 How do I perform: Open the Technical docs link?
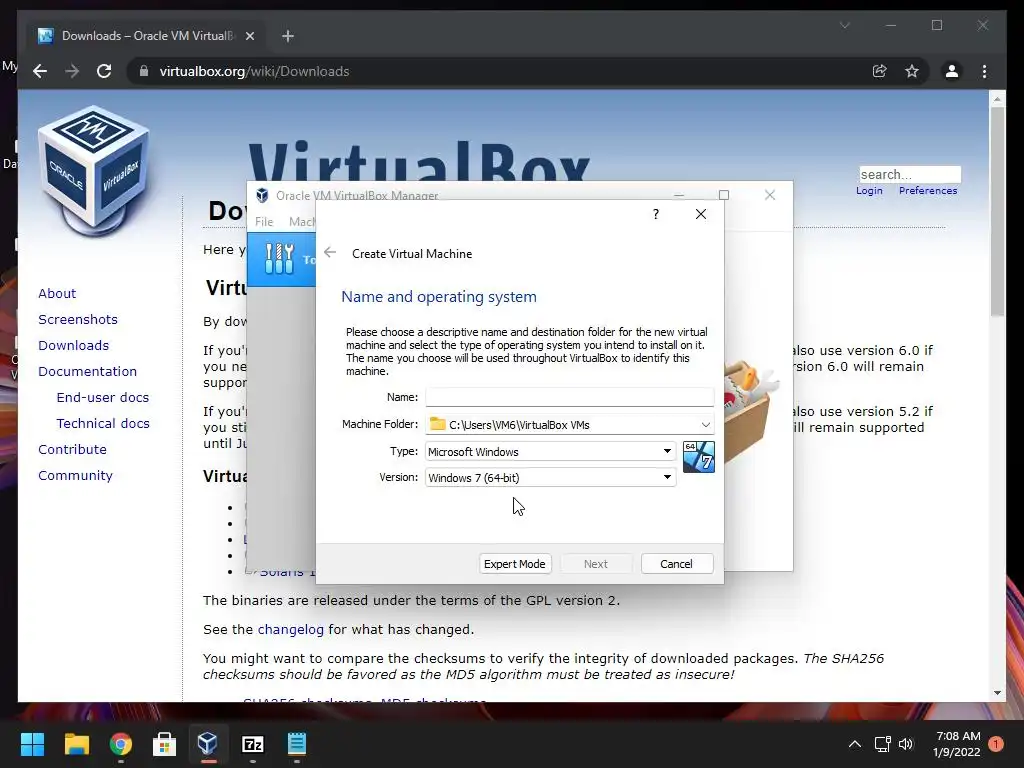point(103,424)
